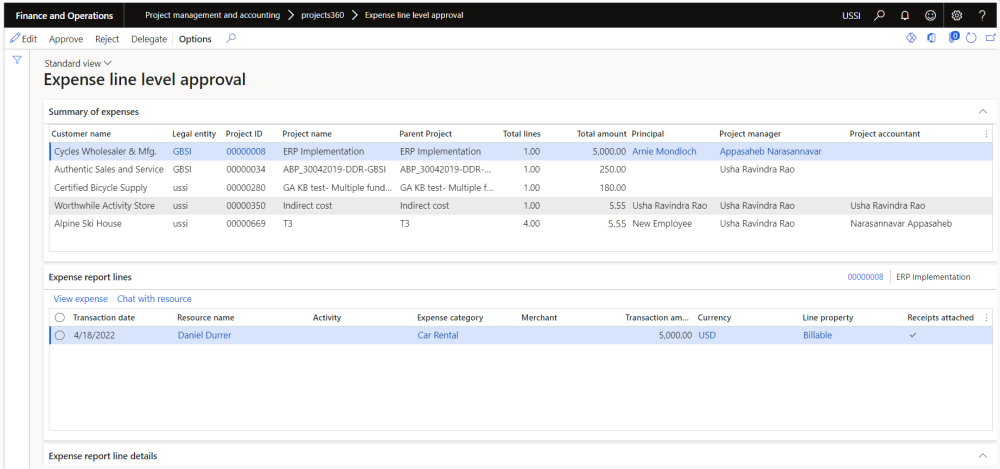Expand the Standard view dropdown
The width and height of the screenshot is (1000, 469).
pos(78,63)
